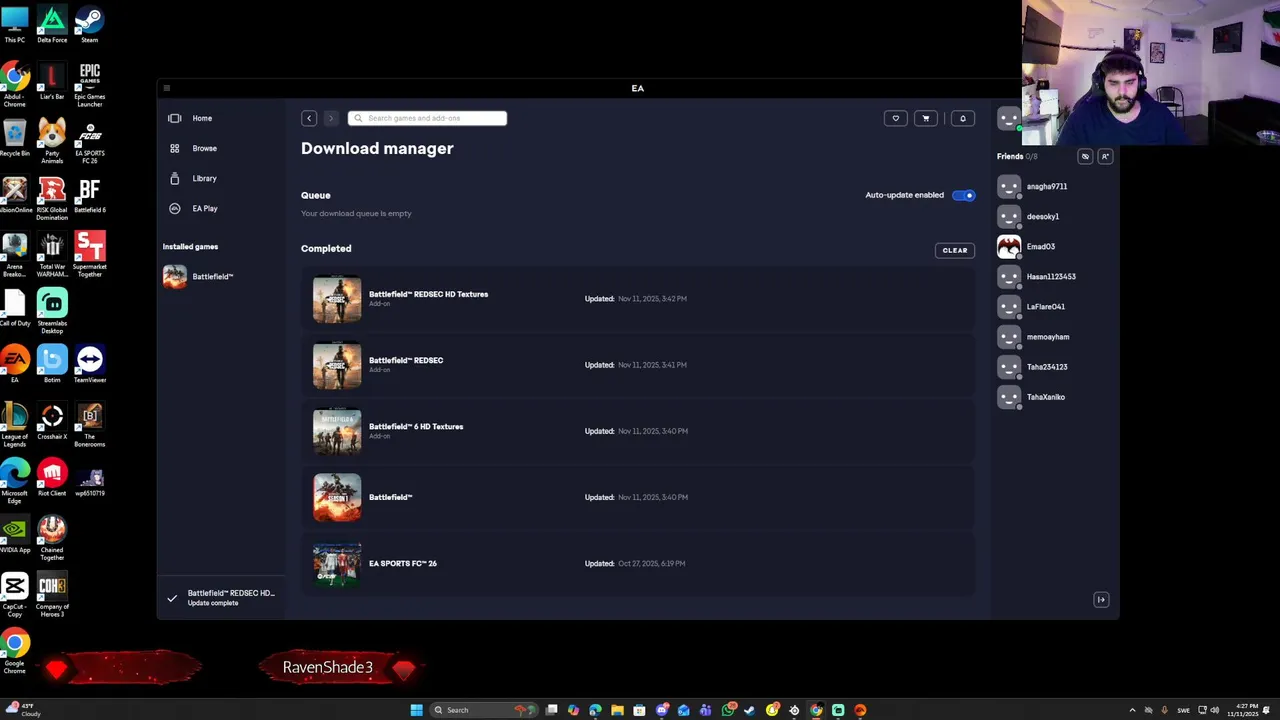
Task: Select the Botim desktop icon
Action: (52, 365)
